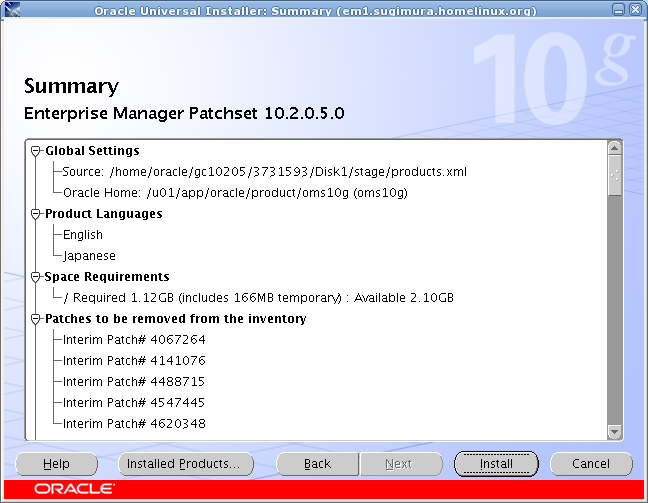Collapse the Space Requirements node

tap(36, 277)
